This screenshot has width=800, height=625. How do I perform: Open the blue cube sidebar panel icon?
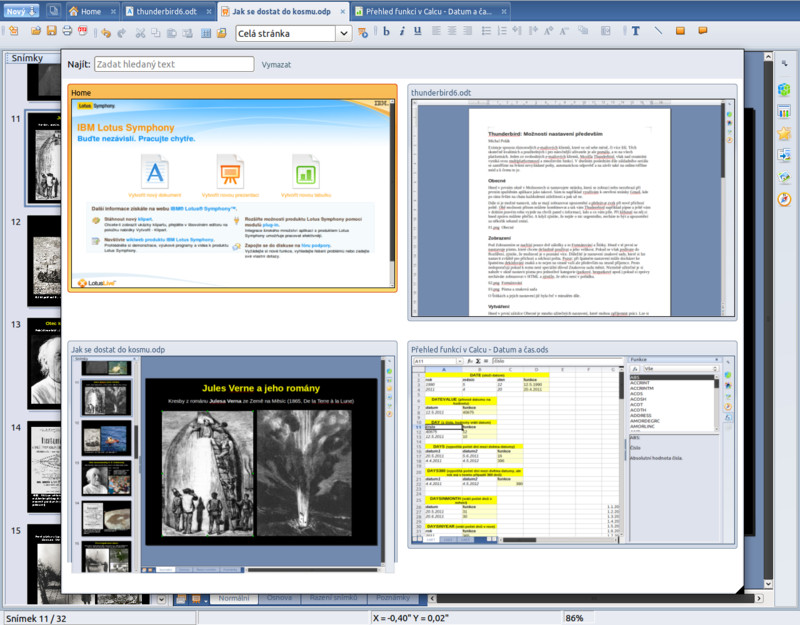click(784, 89)
